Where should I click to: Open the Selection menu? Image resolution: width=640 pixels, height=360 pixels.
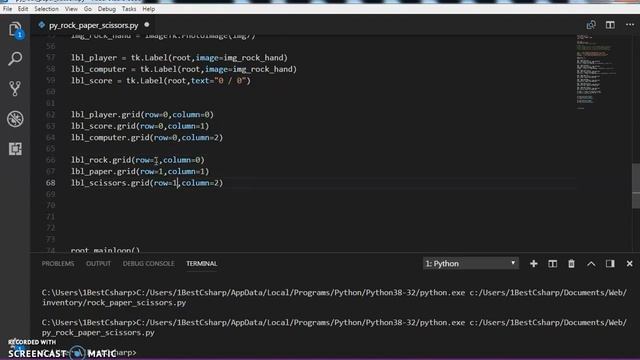tap(46, 9)
